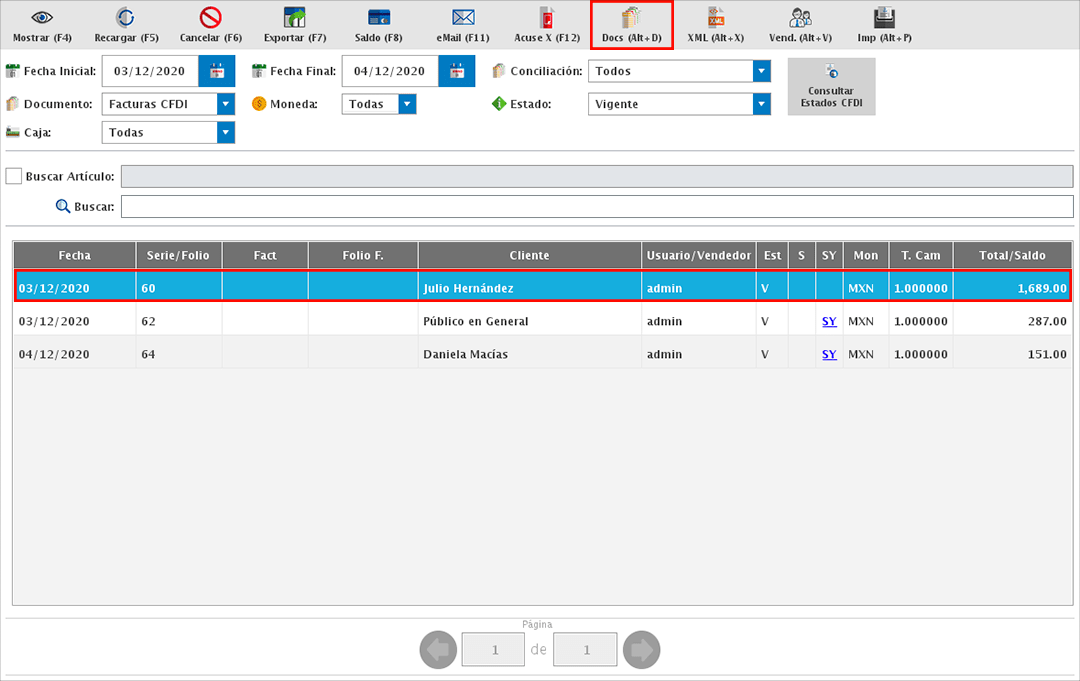Click the Buscar text input field
This screenshot has width=1080, height=681.
point(597,207)
